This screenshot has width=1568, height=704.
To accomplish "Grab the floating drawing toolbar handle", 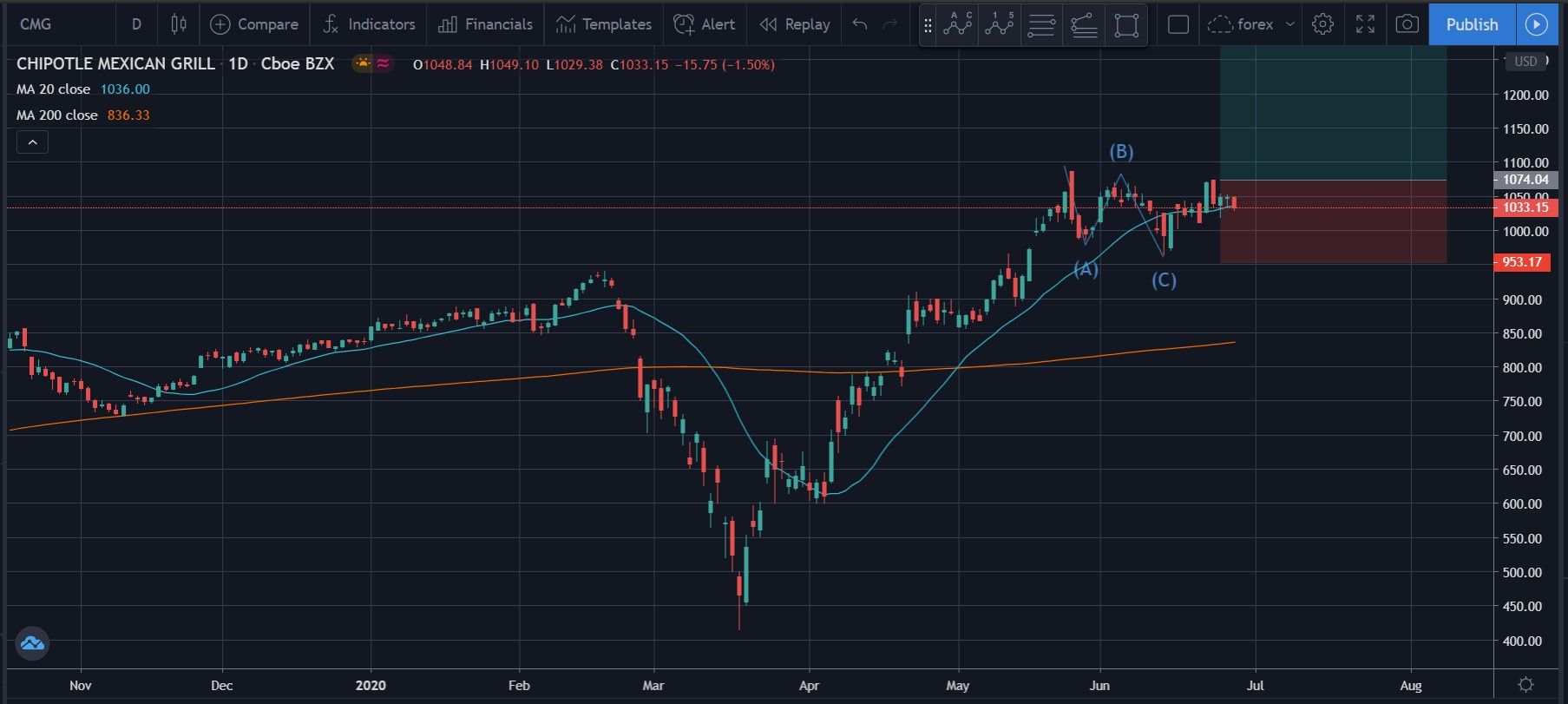I will coord(928,25).
